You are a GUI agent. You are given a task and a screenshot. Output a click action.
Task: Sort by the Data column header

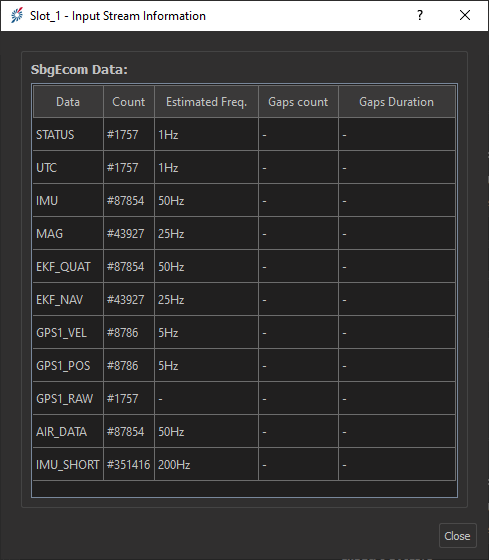[68, 102]
